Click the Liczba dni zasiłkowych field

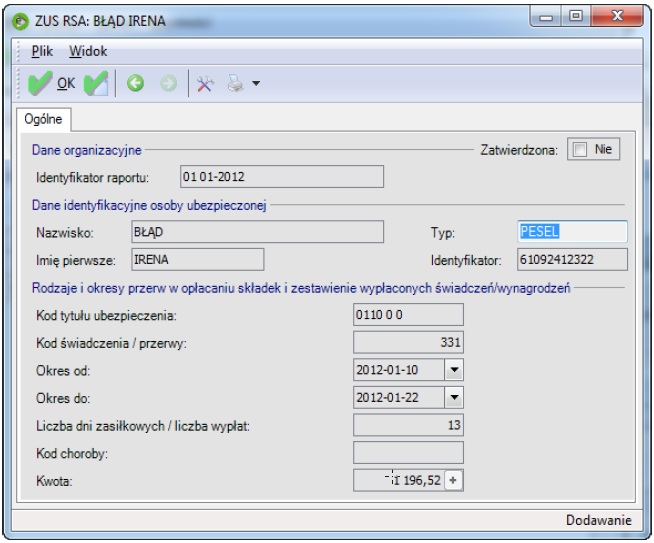(408, 425)
